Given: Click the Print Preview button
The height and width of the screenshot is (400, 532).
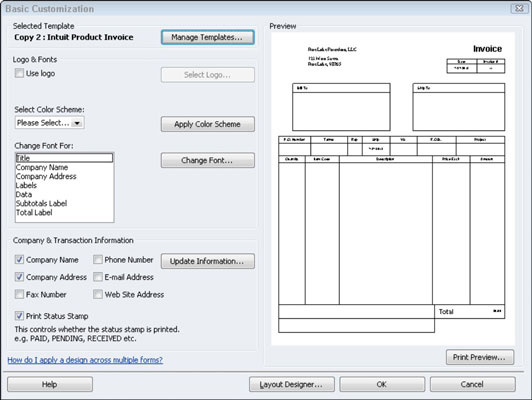Looking at the screenshot, I should pyautogui.click(x=480, y=357).
